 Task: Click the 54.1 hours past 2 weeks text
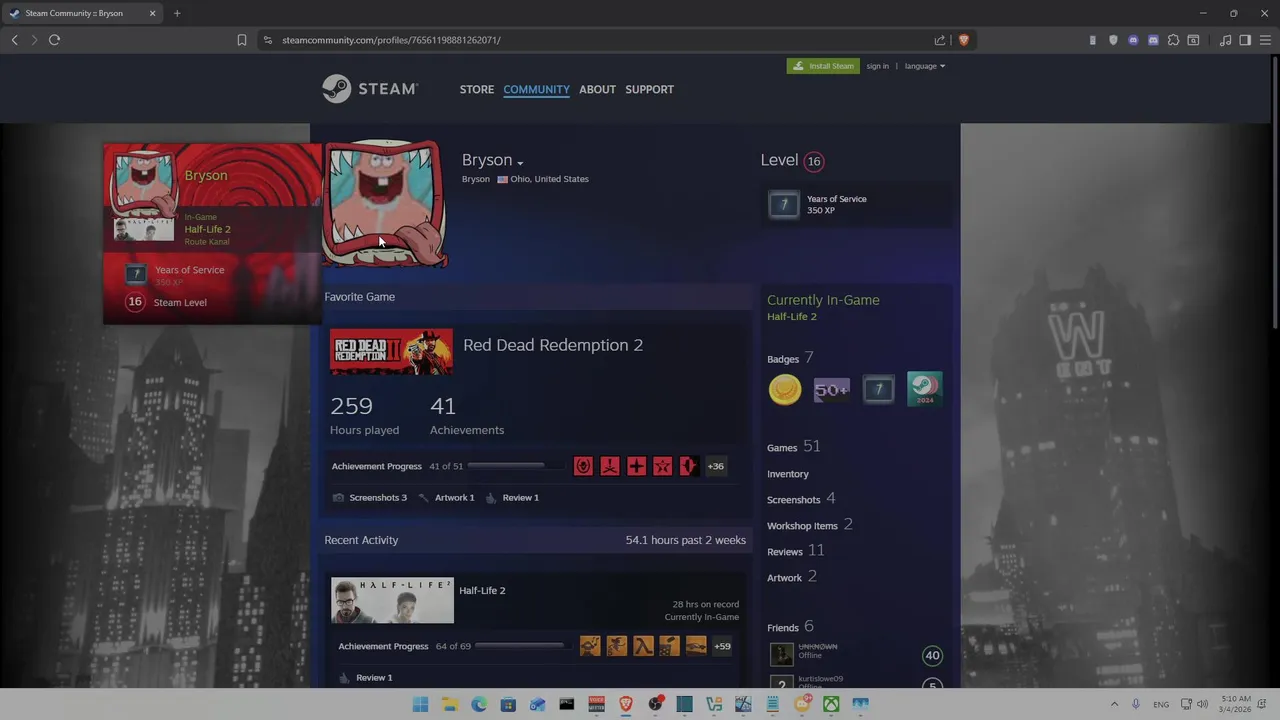point(686,540)
